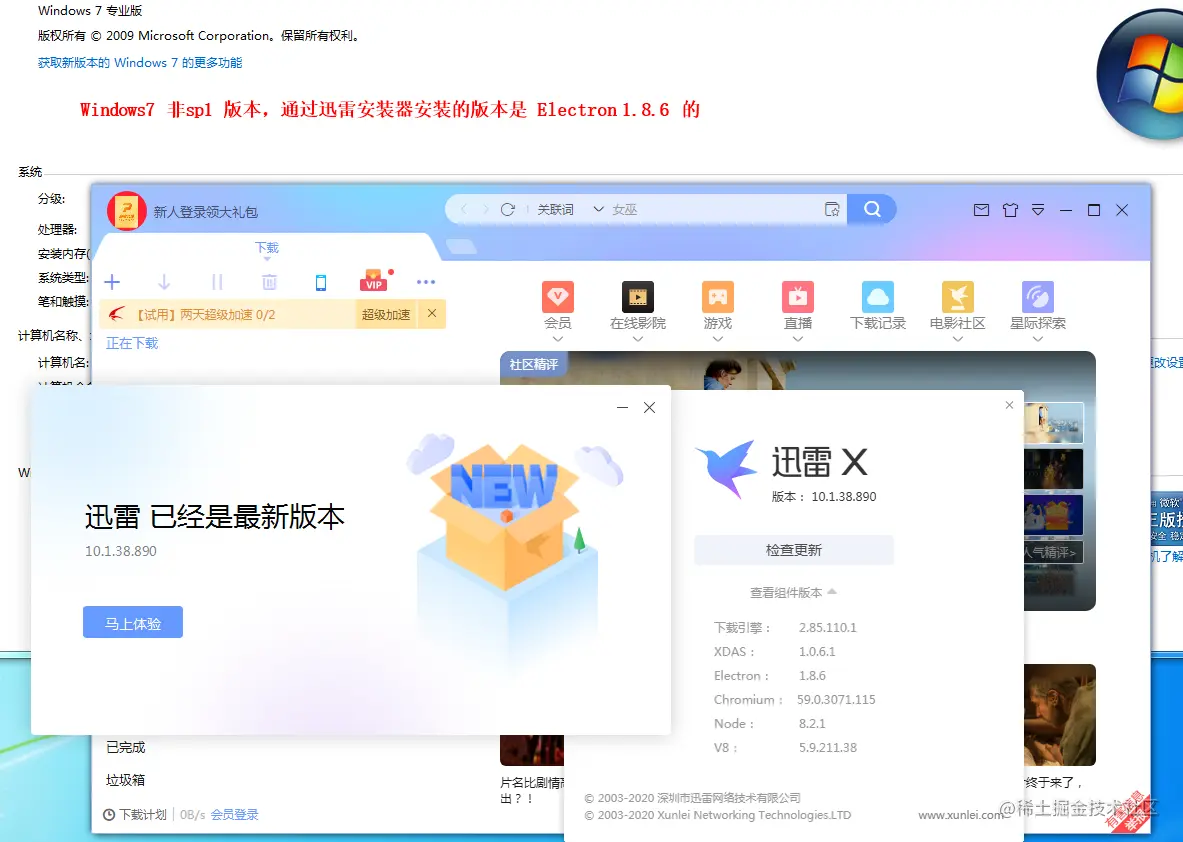This screenshot has height=842, width=1183.
Task: Click the 超级加速 button
Action: (x=386, y=315)
